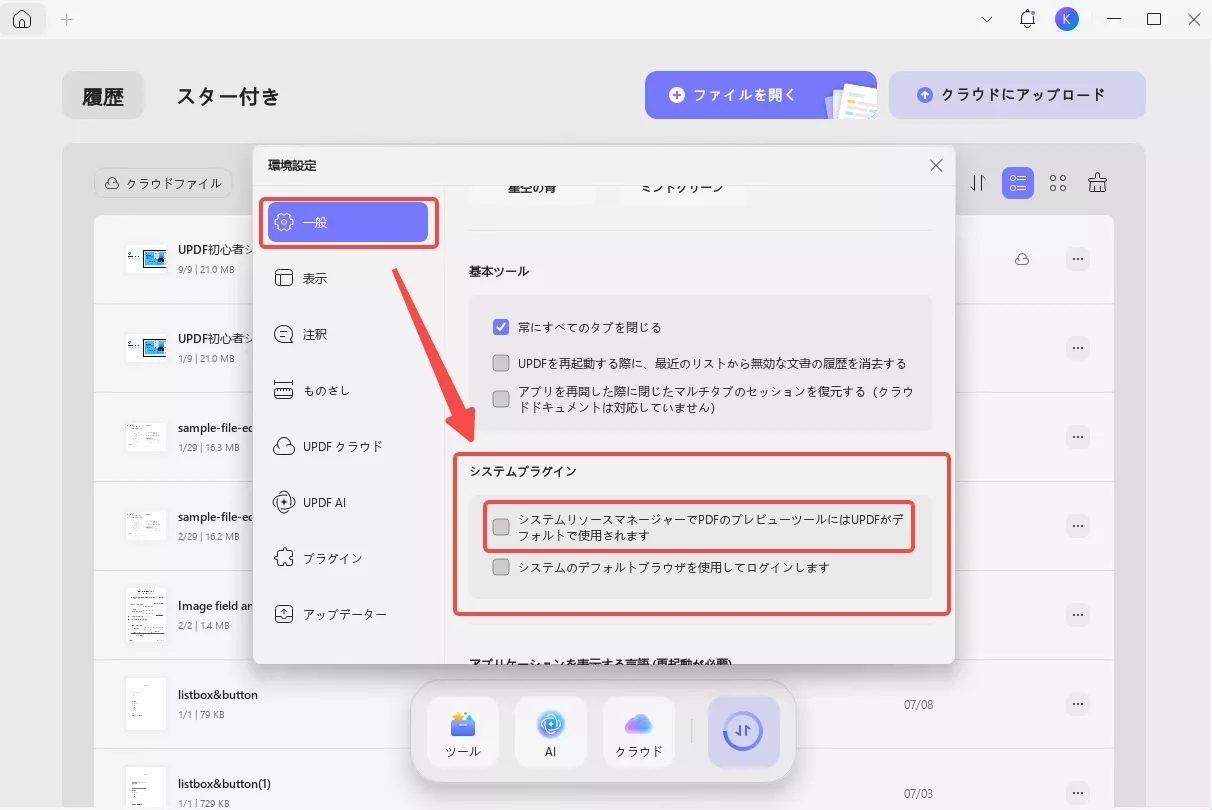The width and height of the screenshot is (1212, 810).
Task: Select 一般 in preferences sidebar
Action: (347, 222)
